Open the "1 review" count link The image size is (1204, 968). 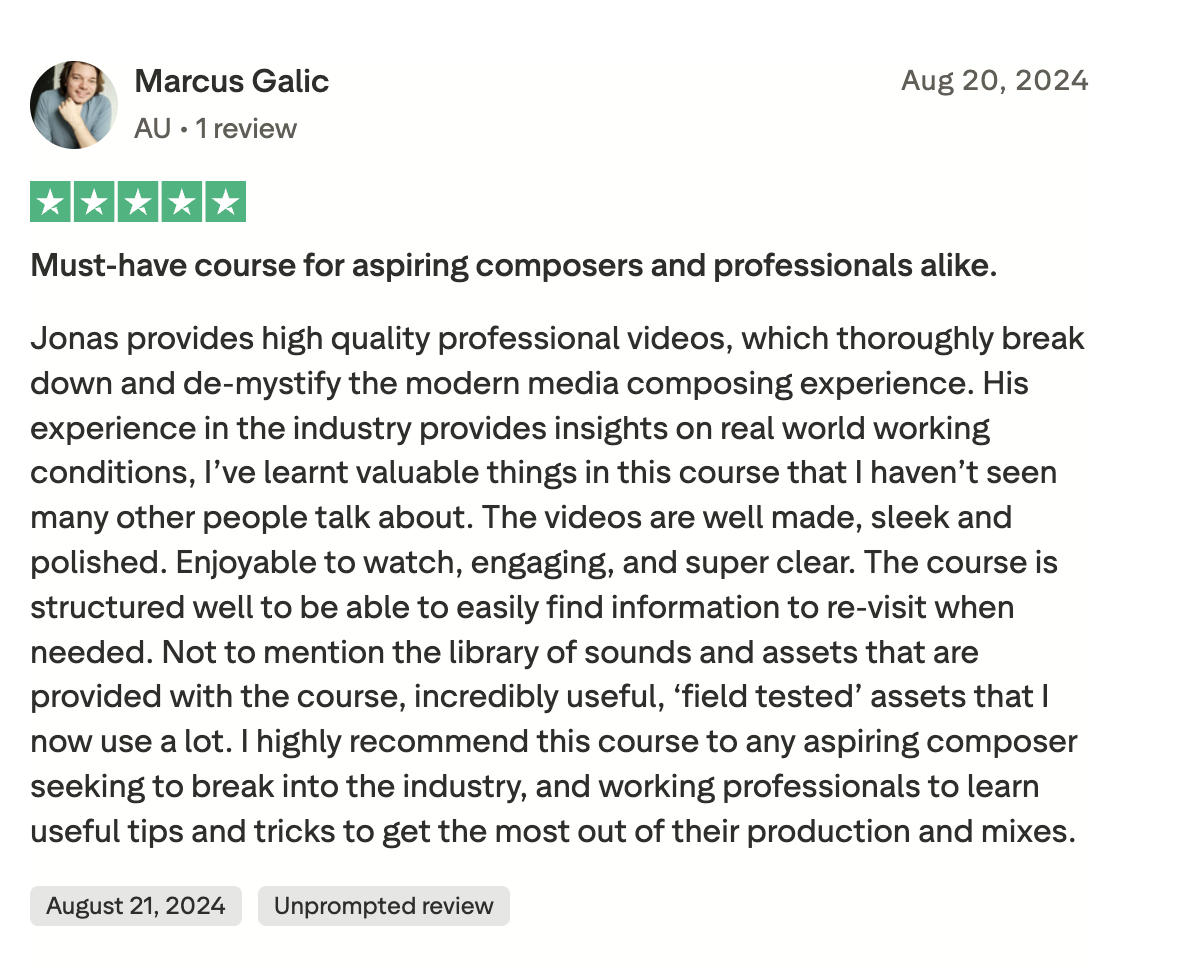(246, 129)
